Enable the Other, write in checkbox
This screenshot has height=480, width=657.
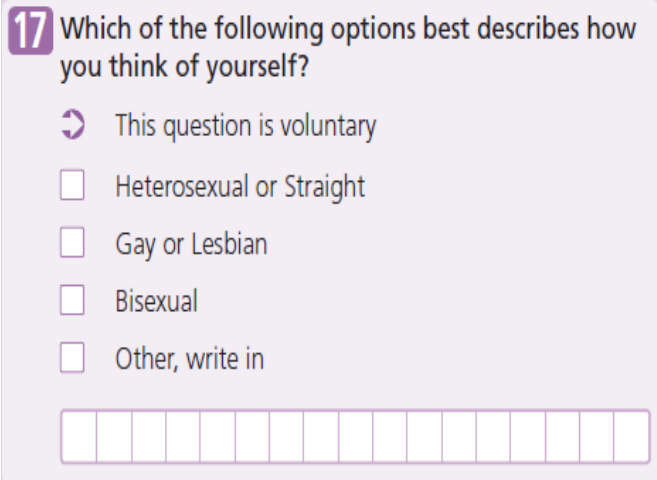point(72,358)
